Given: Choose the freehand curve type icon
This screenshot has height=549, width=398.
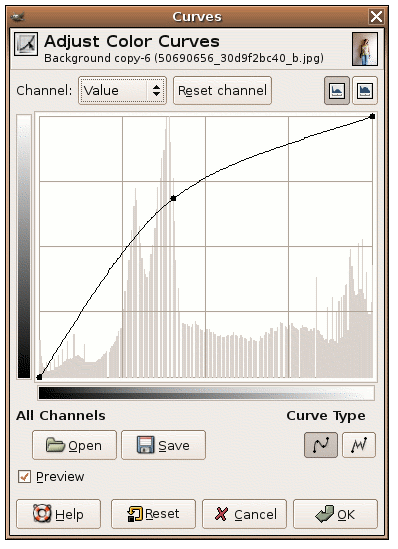Looking at the screenshot, I should coord(359,445).
